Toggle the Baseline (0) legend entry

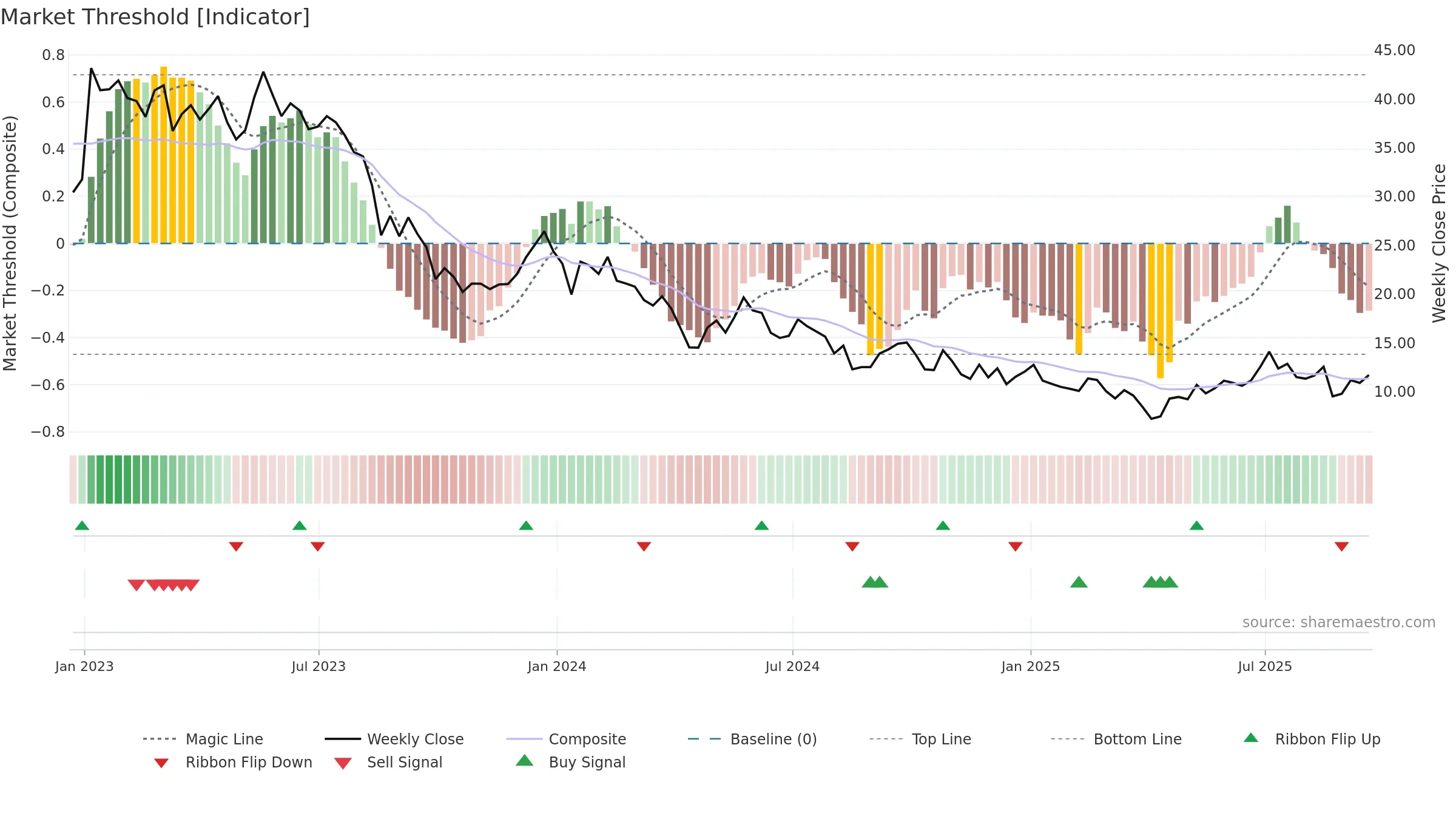tap(752, 739)
